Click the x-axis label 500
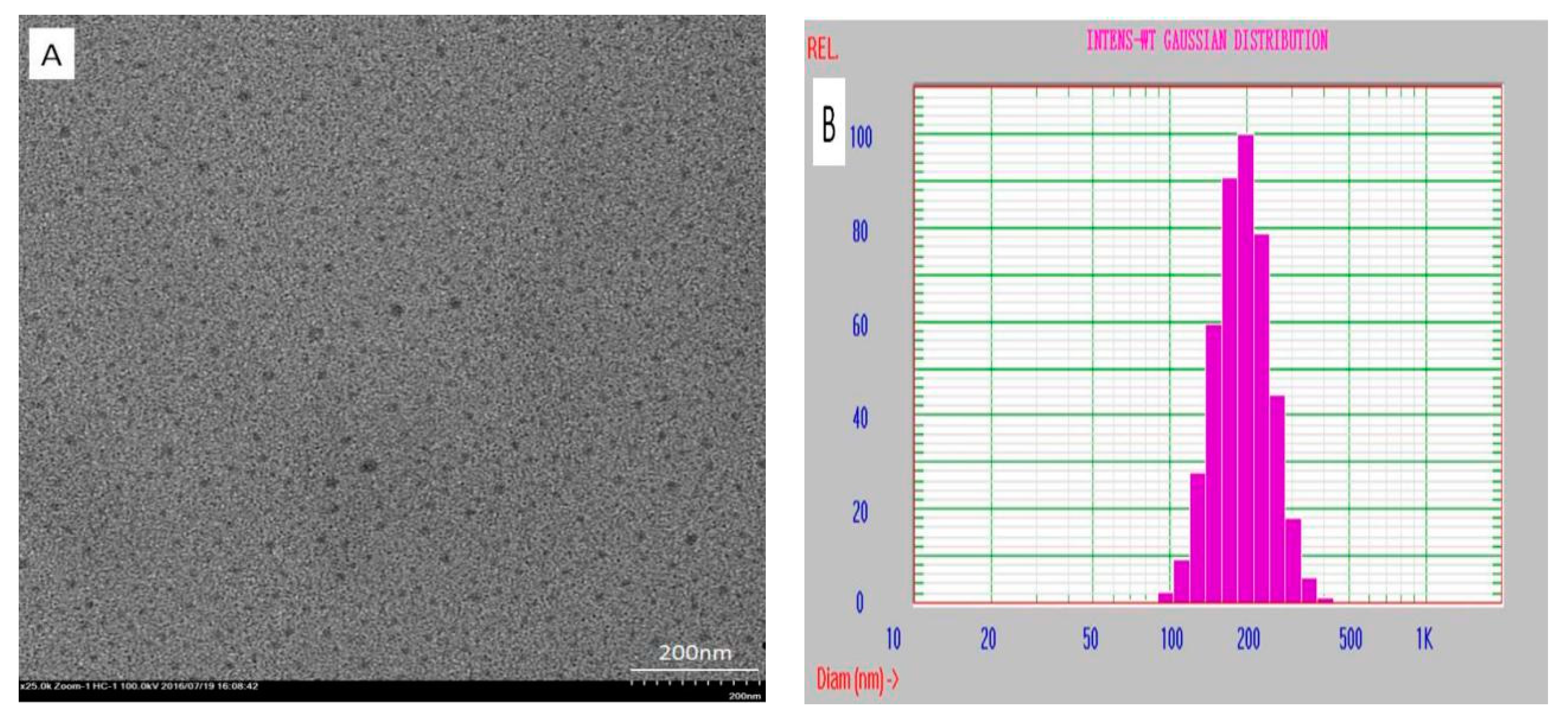 [1350, 639]
